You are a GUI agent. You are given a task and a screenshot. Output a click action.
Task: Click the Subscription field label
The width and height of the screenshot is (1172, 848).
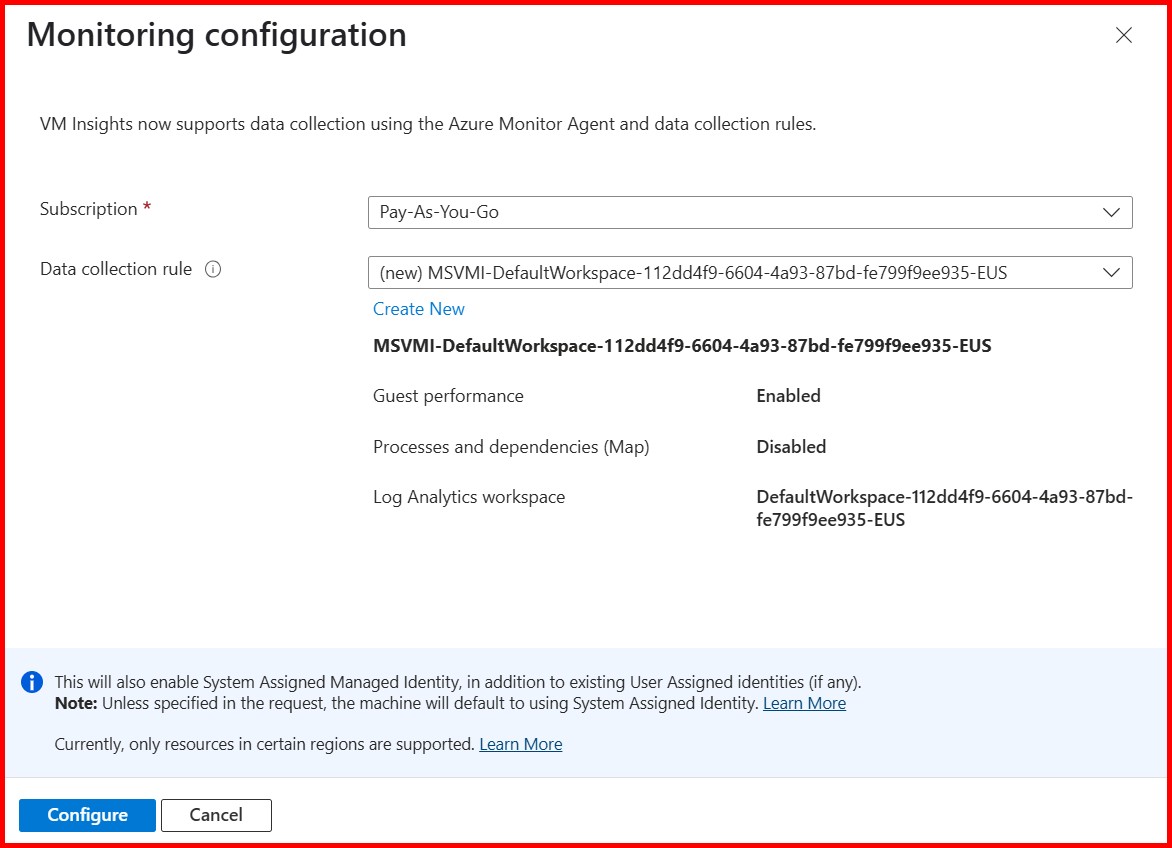point(89,209)
